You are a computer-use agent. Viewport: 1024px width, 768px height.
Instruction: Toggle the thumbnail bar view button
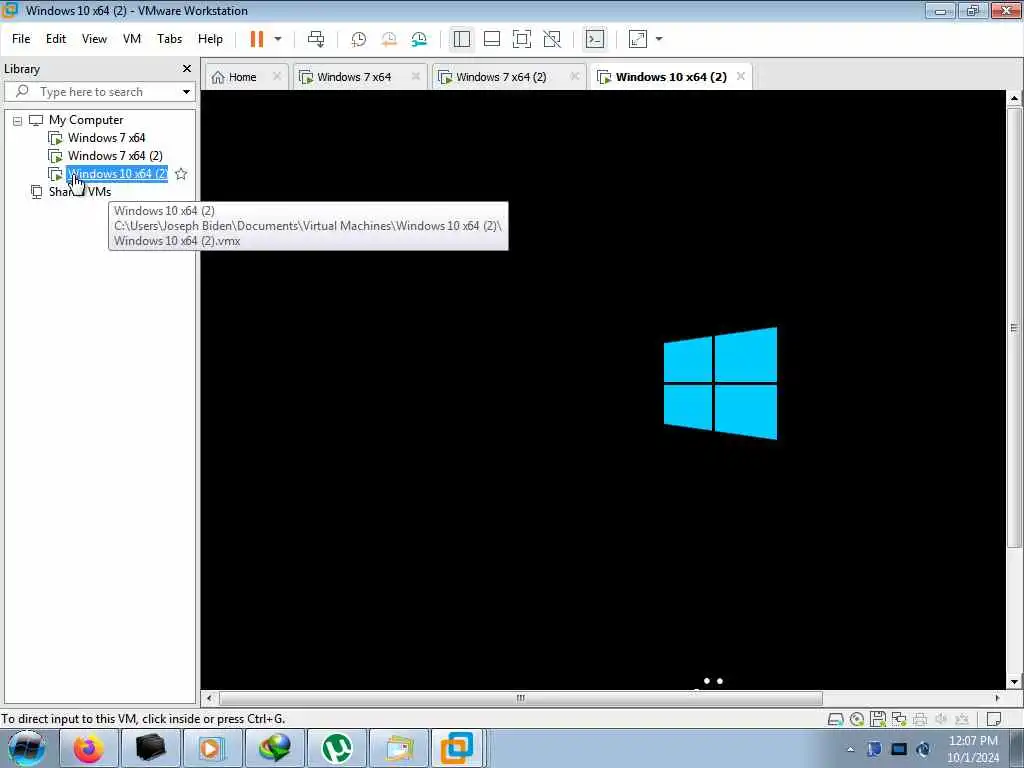[492, 39]
